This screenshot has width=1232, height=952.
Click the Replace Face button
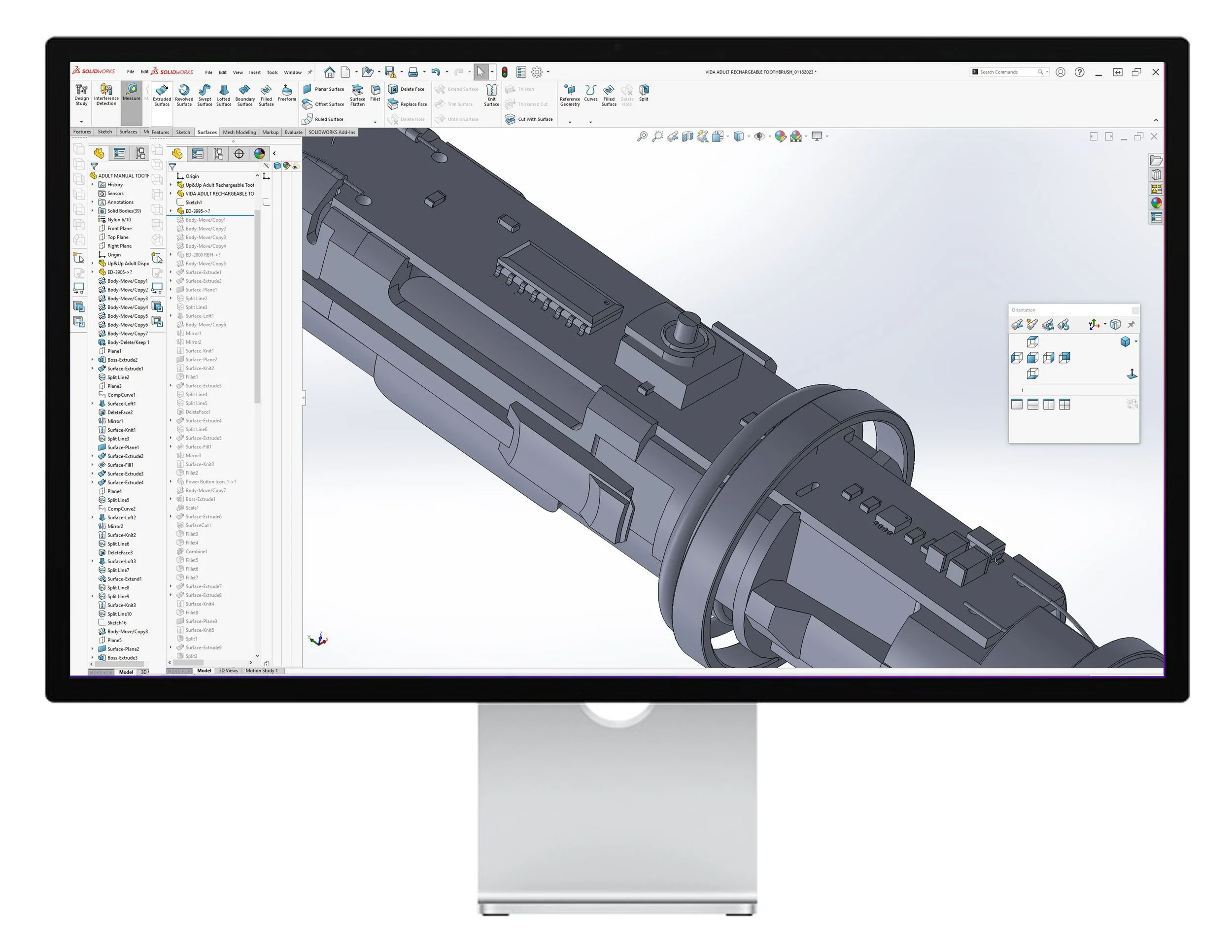(x=410, y=104)
